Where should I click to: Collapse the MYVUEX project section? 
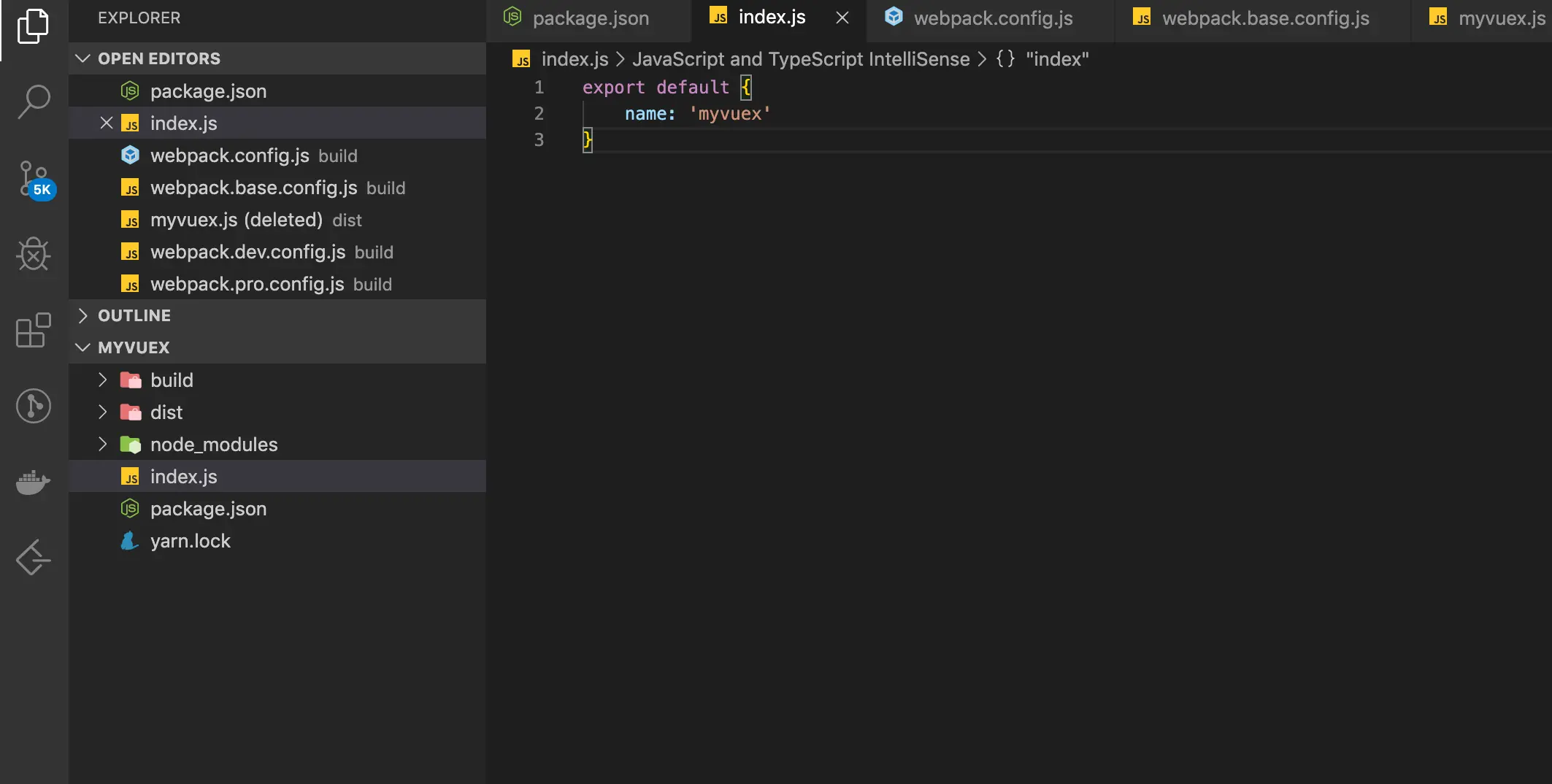click(x=83, y=347)
